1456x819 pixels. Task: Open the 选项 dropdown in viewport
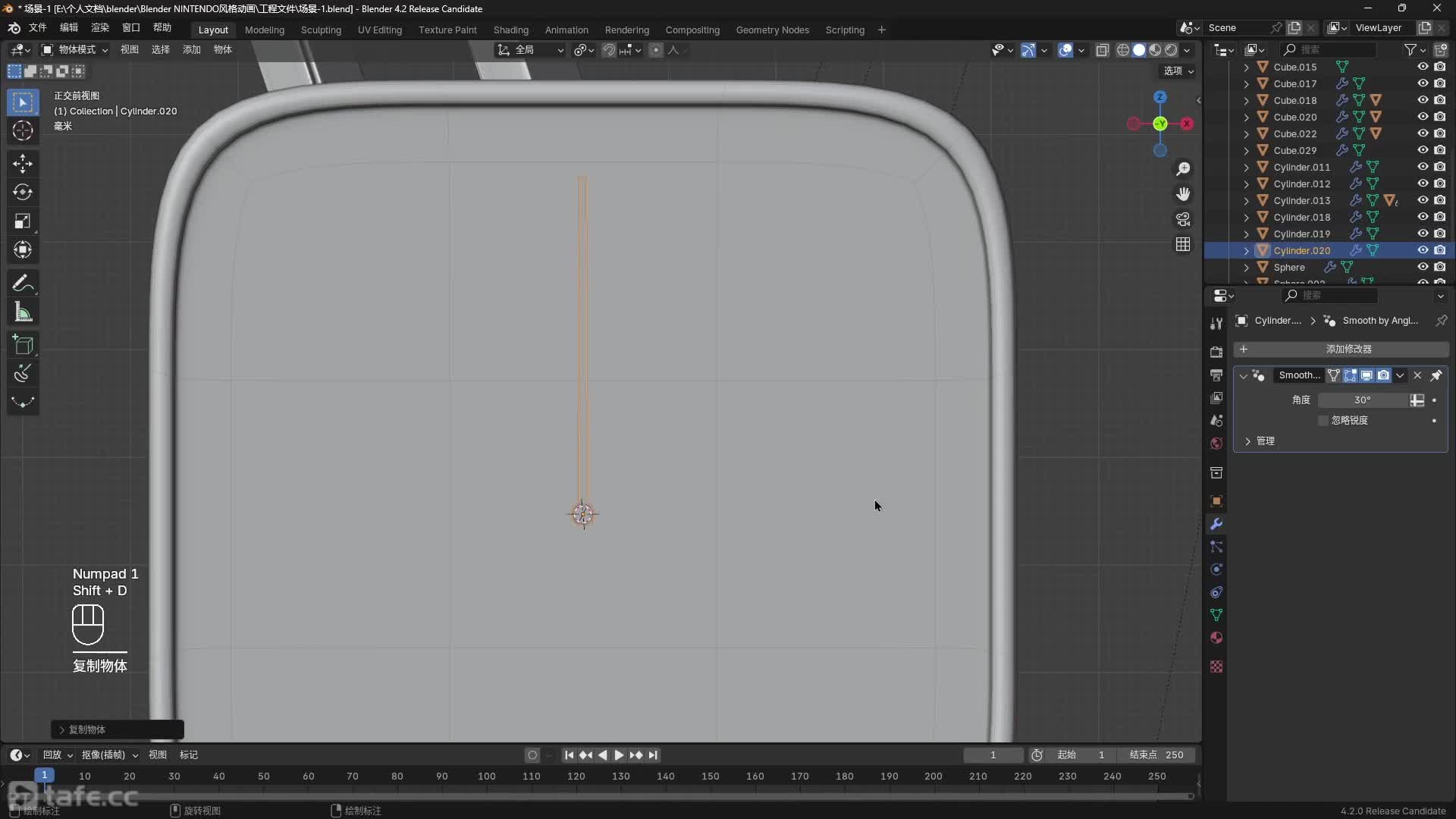pyautogui.click(x=1178, y=71)
